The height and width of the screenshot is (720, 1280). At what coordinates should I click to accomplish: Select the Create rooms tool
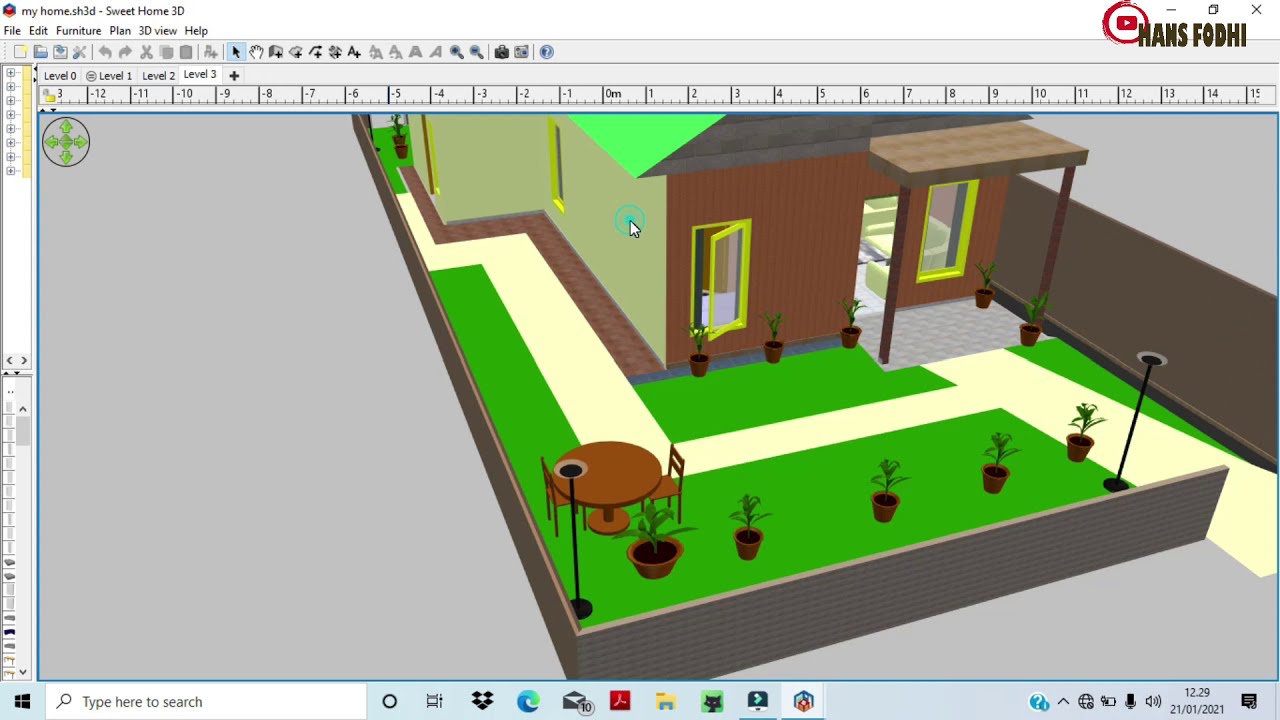point(296,52)
